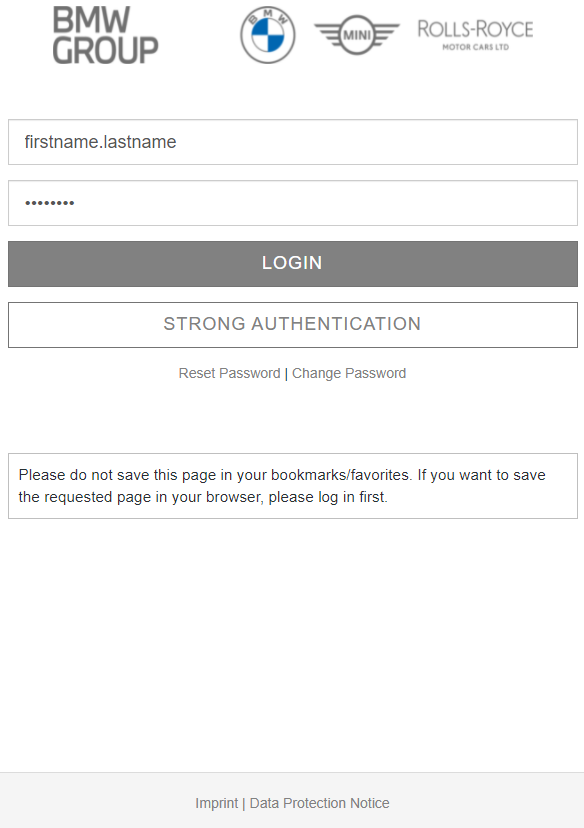Open the Change Password link

point(349,373)
